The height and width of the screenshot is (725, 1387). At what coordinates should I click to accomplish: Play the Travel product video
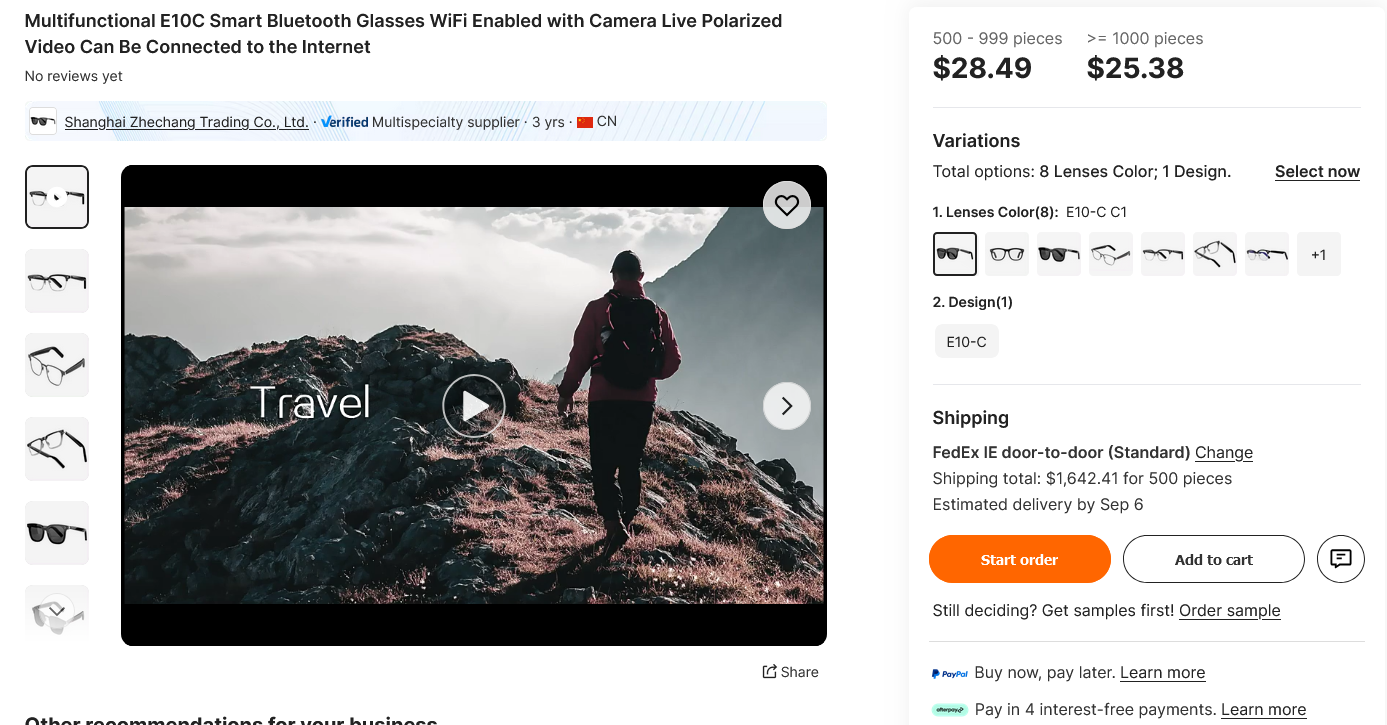point(474,406)
